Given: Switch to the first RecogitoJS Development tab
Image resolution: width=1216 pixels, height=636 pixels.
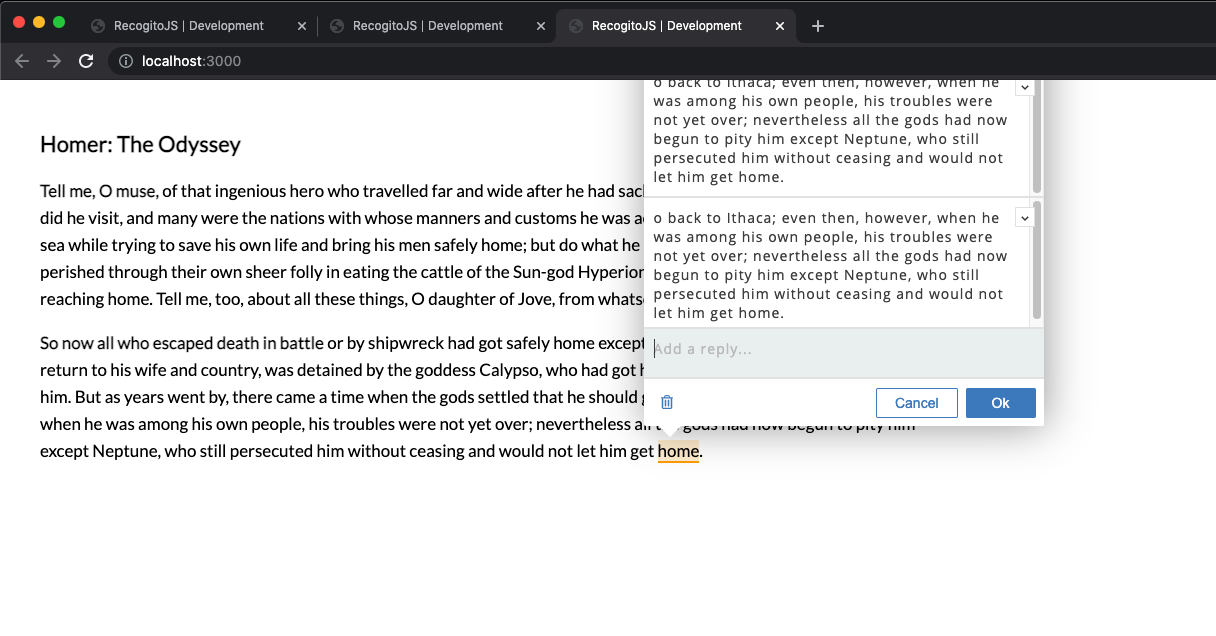Looking at the screenshot, I should (190, 25).
